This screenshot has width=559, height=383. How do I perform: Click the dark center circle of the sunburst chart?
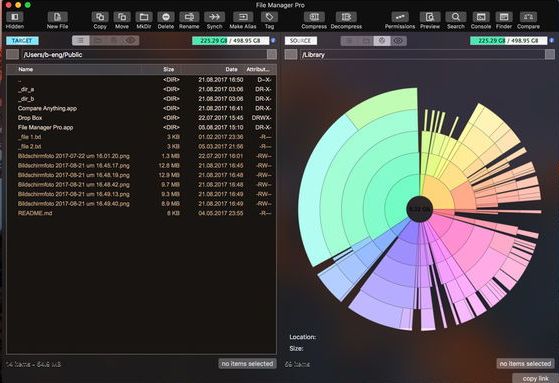click(x=420, y=209)
